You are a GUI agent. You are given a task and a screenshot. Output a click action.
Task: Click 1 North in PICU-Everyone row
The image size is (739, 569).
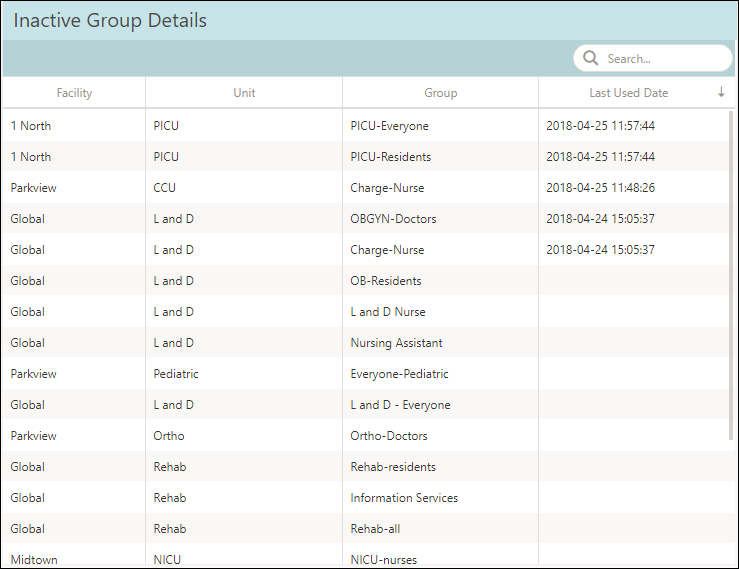tap(31, 126)
